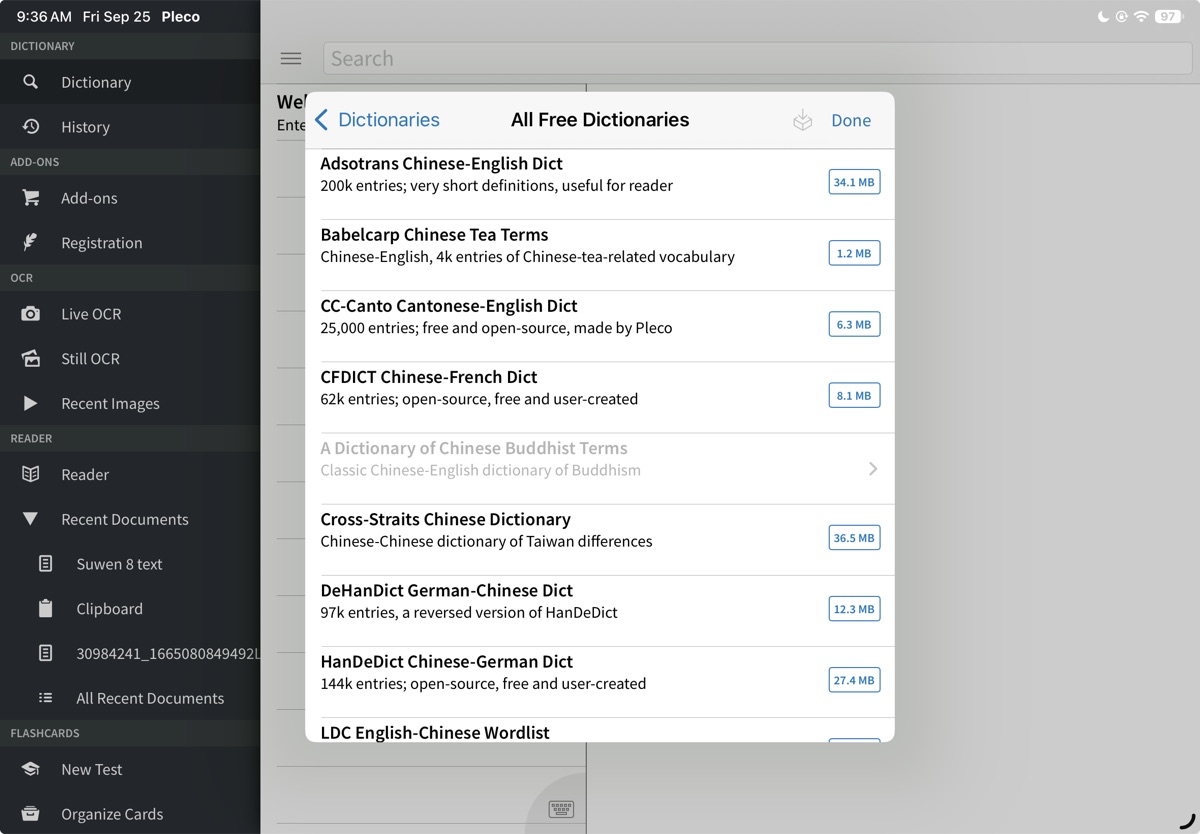Select LDC English-Chinese Wordlist row
This screenshot has width=1200, height=834.
point(600,730)
